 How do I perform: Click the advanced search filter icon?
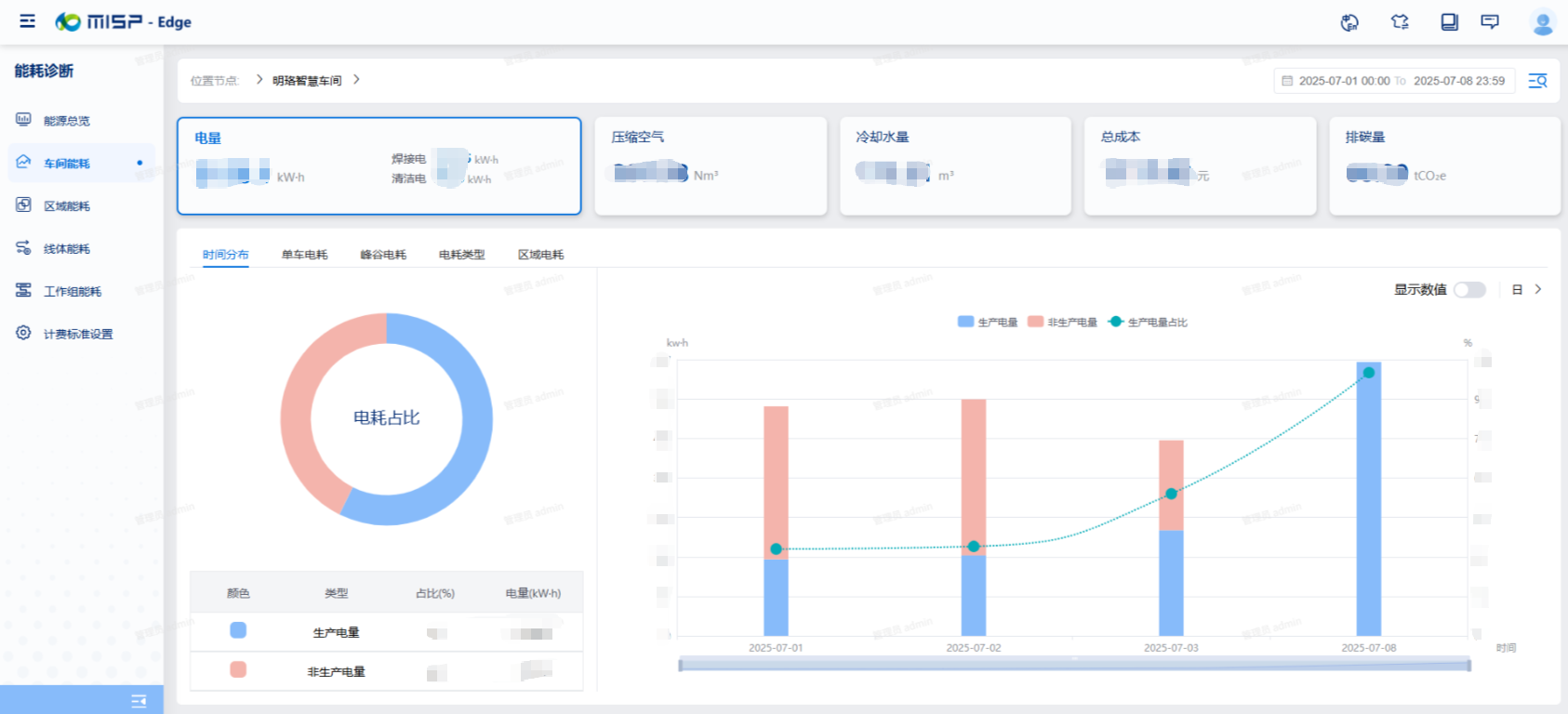[x=1537, y=81]
